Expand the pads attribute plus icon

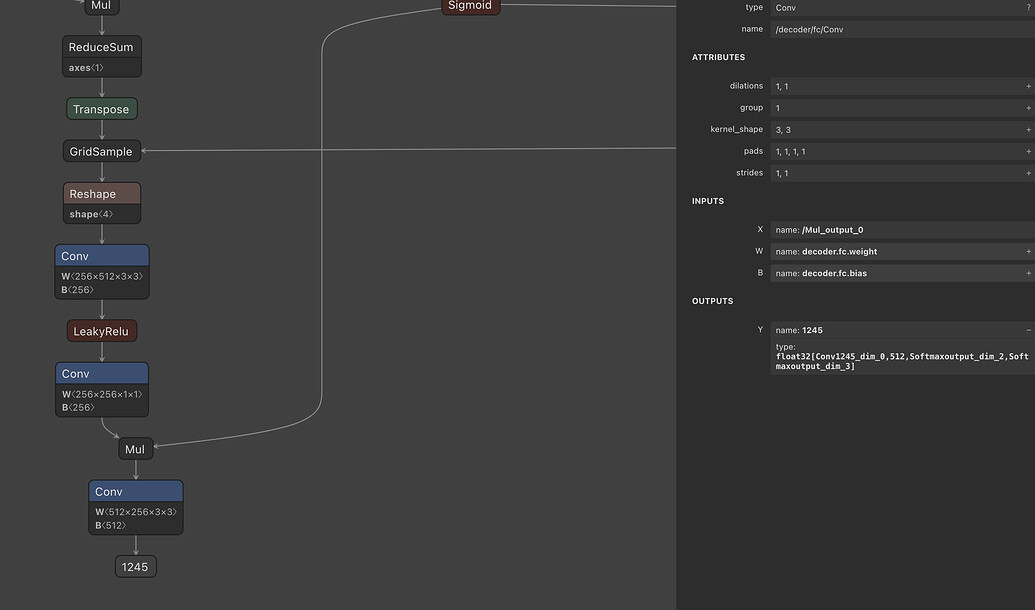tap(1028, 152)
